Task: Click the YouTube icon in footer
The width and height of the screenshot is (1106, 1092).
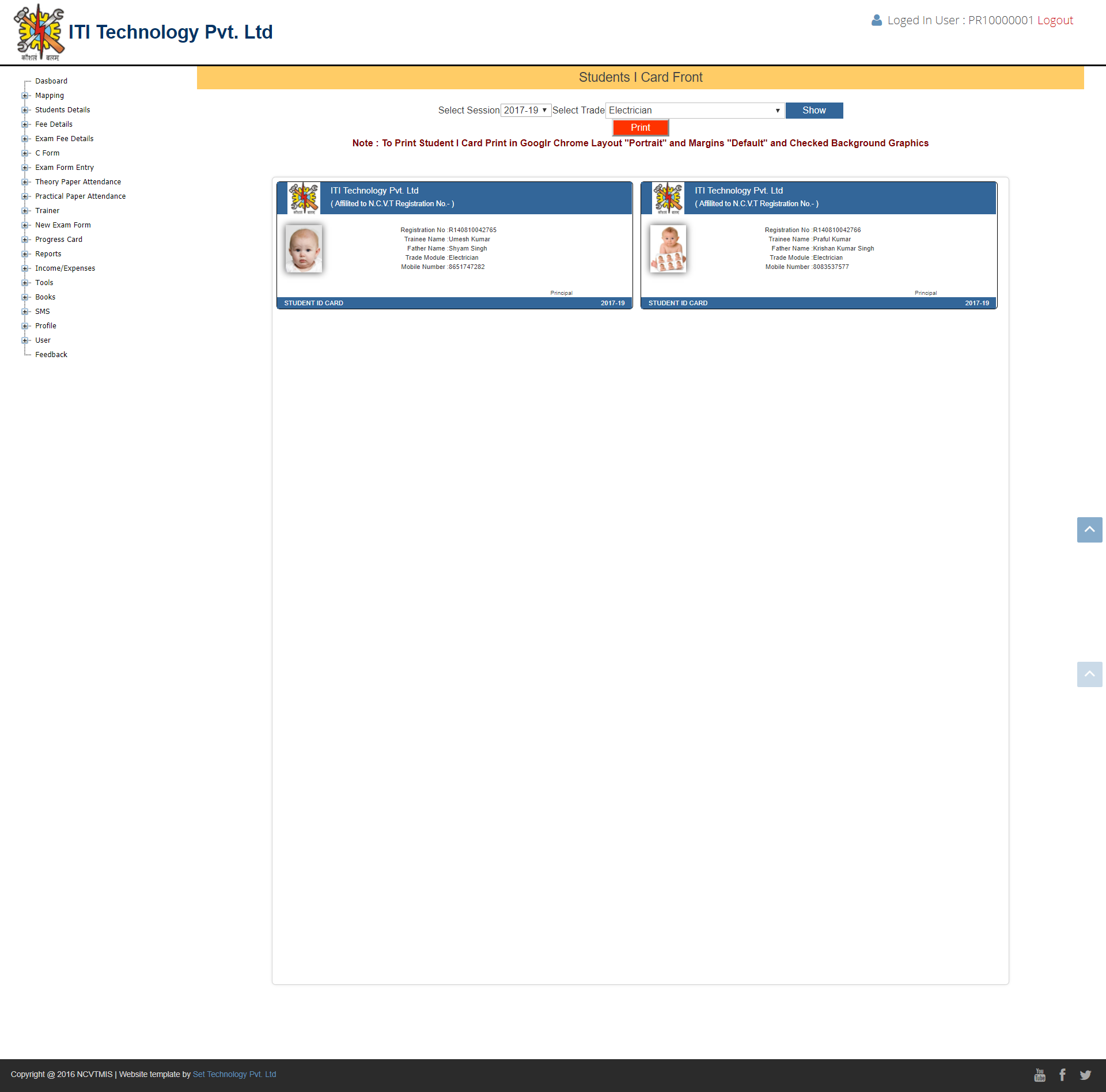Action: (1040, 1075)
